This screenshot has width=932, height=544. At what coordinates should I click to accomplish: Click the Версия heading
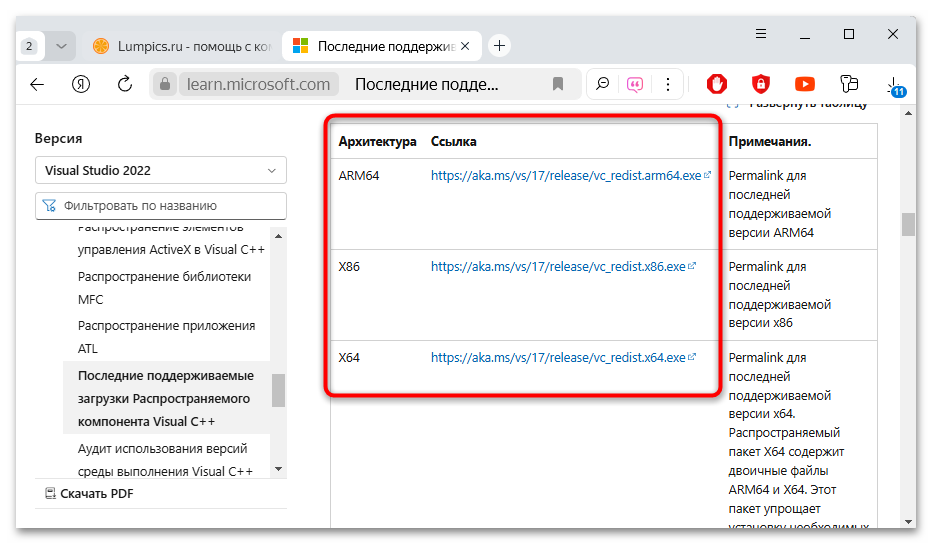point(58,138)
